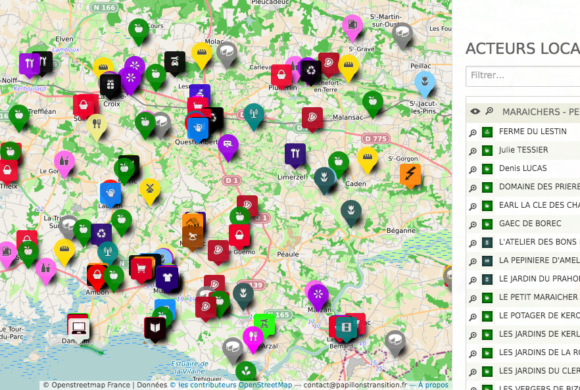This screenshot has height=390, width=580.
Task: Click the contact@papillonstransition.fr address
Action: coord(355,385)
